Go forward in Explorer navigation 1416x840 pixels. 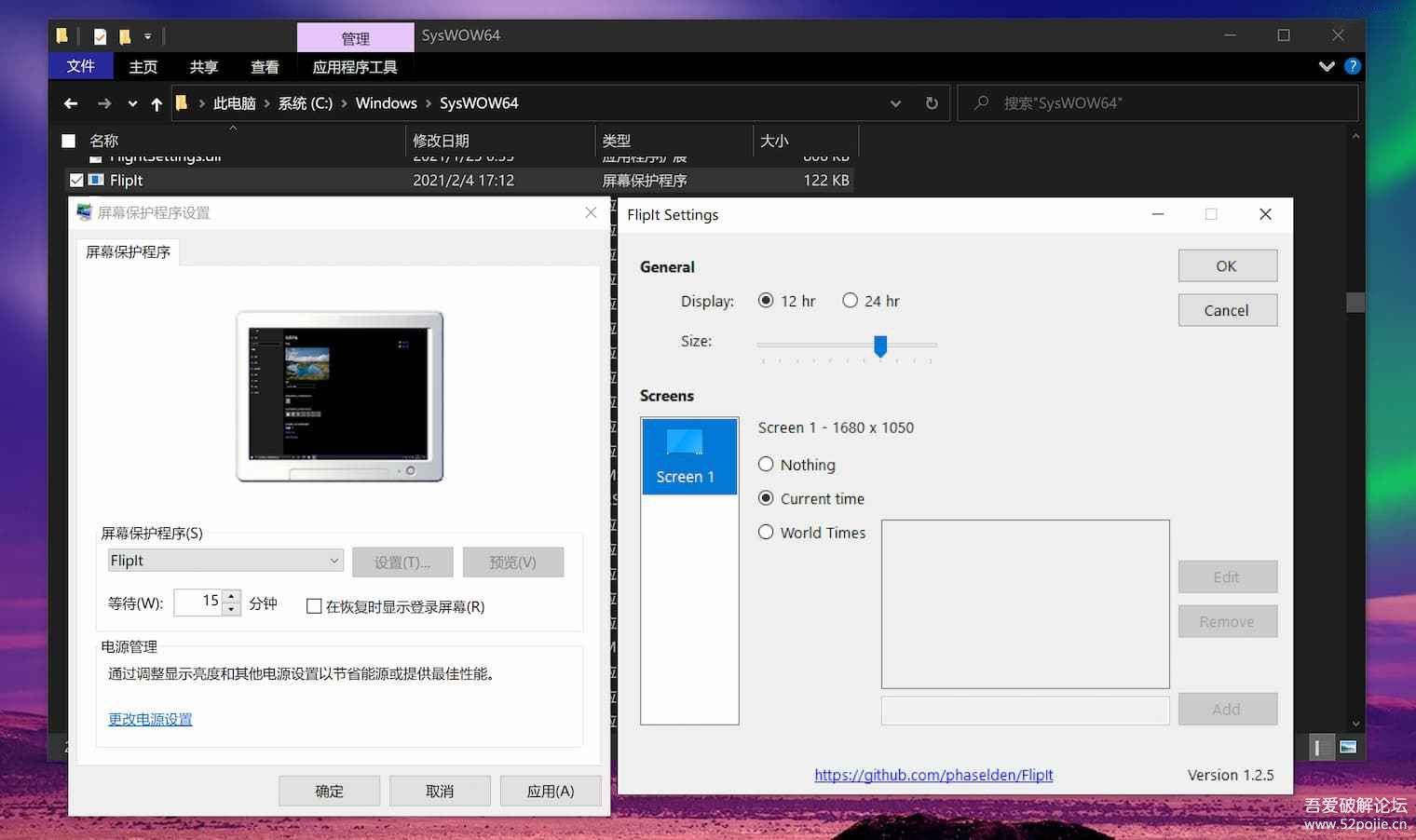[104, 103]
